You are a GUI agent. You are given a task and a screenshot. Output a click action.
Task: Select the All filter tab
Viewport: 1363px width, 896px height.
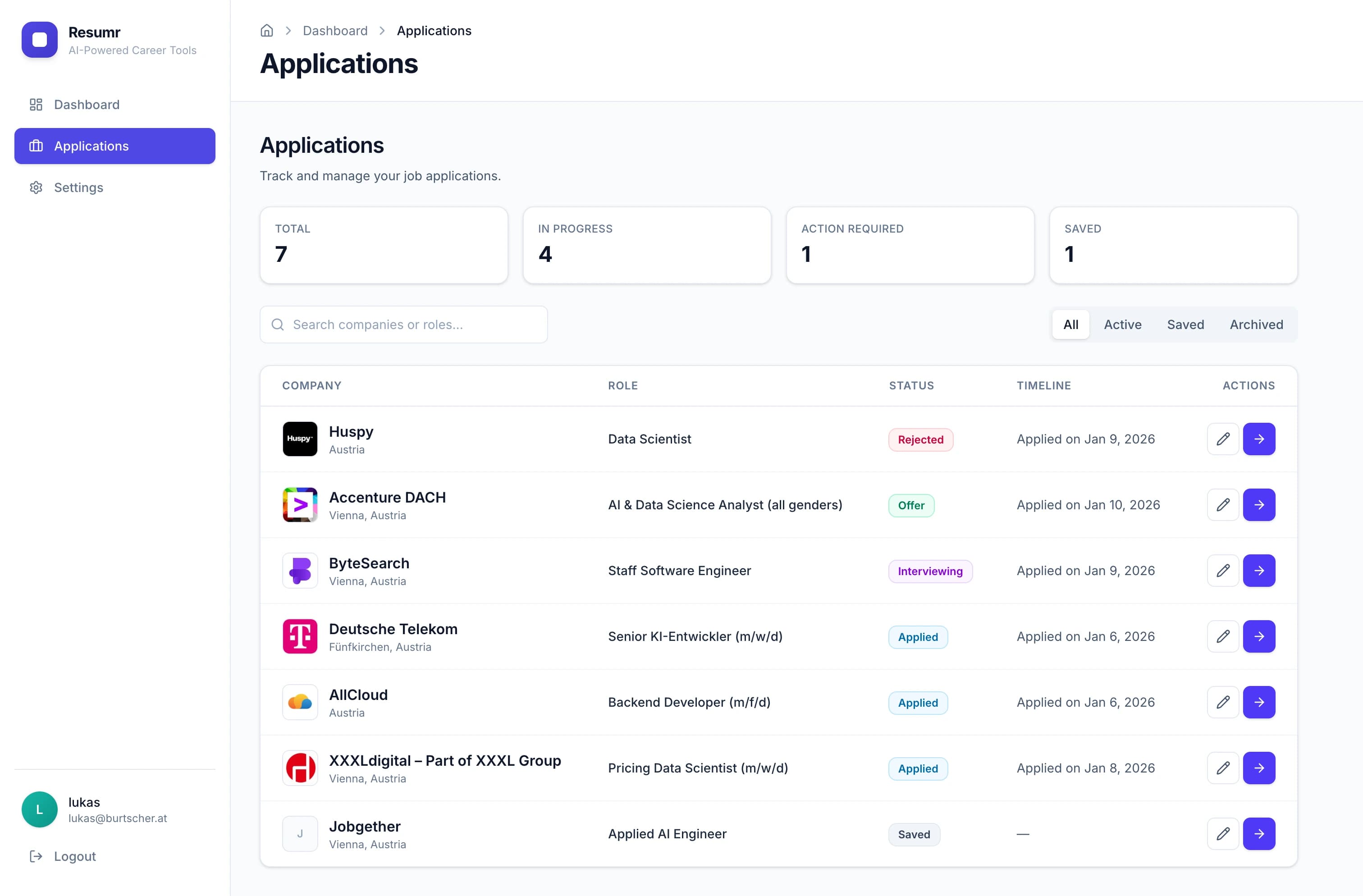click(x=1070, y=324)
